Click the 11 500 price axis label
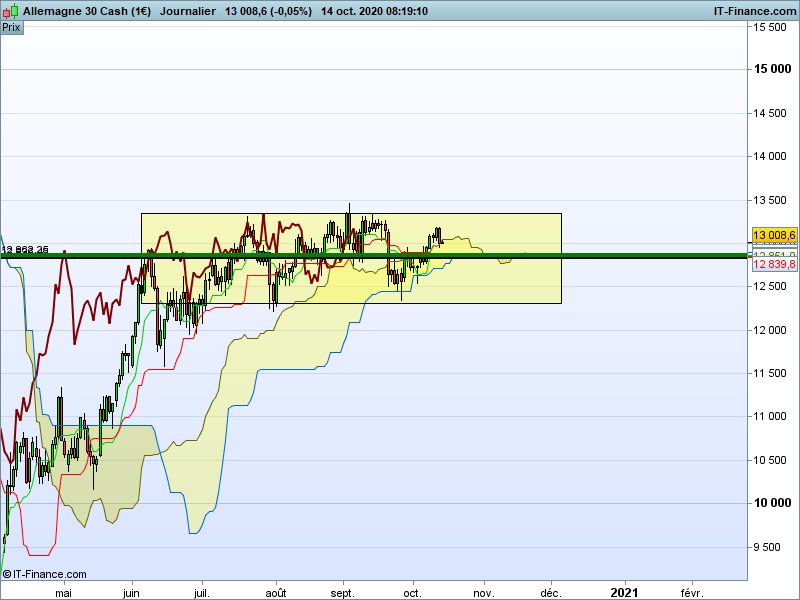Screen dimensions: 800x600 pyautogui.click(x=770, y=373)
